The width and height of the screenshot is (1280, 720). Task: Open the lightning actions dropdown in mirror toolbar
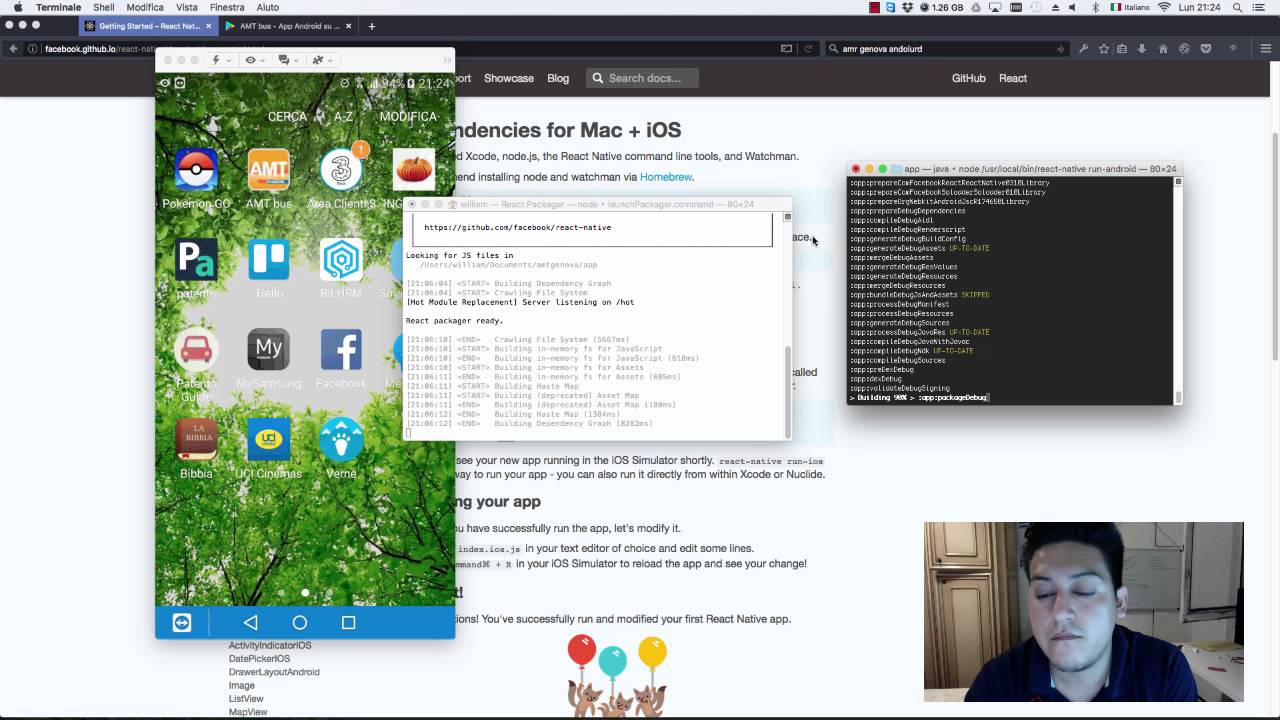219,60
